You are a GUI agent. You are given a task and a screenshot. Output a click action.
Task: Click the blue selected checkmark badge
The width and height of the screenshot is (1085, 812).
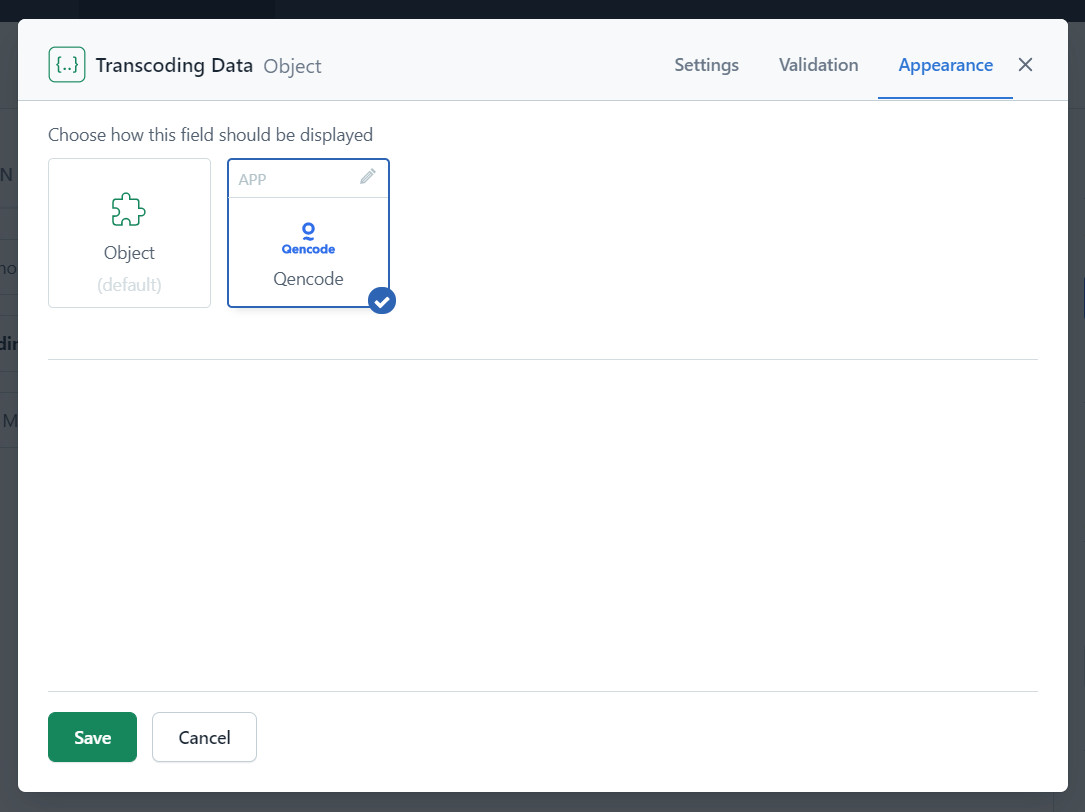point(381,301)
